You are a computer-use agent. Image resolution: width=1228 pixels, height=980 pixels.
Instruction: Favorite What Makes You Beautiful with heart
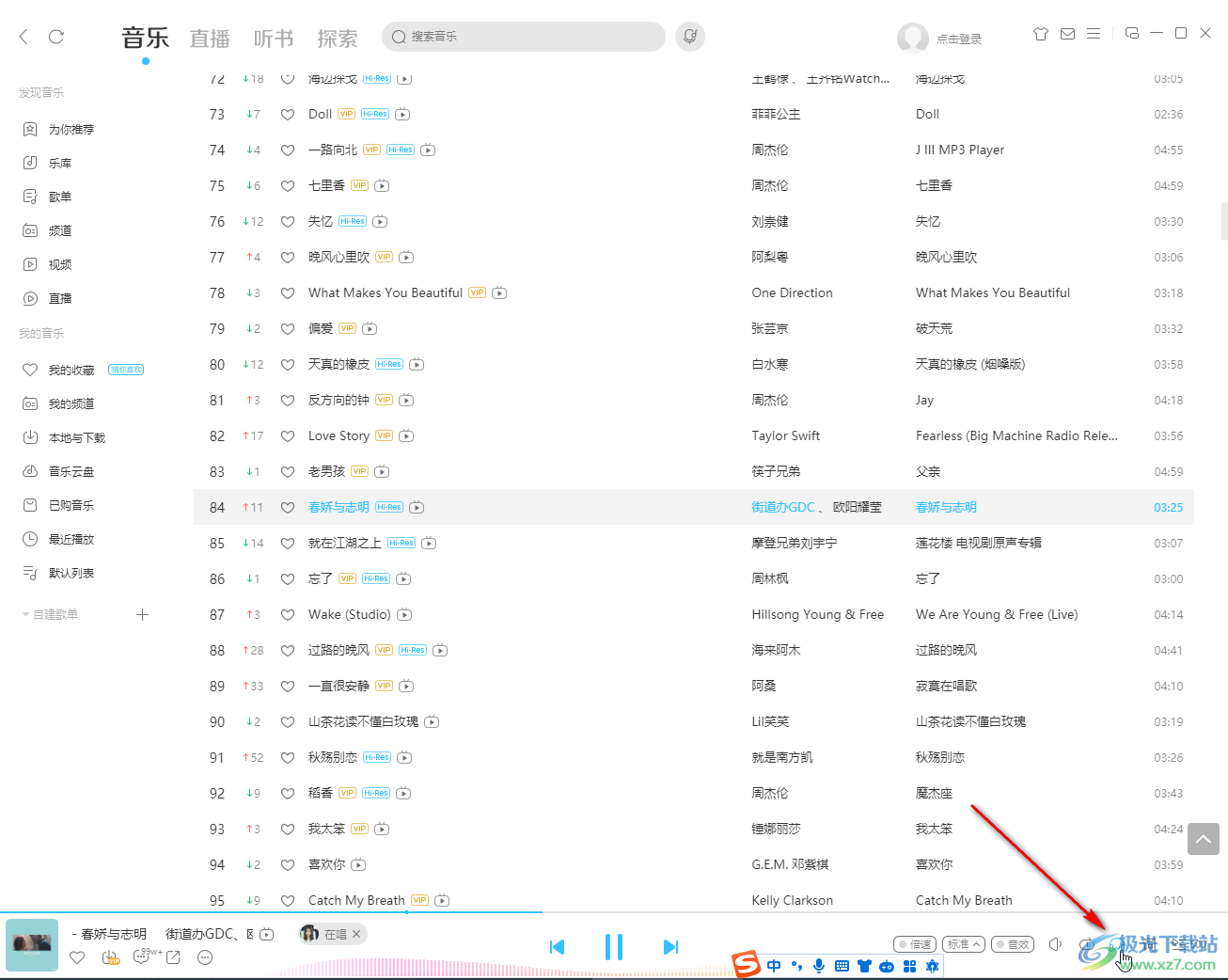(288, 293)
